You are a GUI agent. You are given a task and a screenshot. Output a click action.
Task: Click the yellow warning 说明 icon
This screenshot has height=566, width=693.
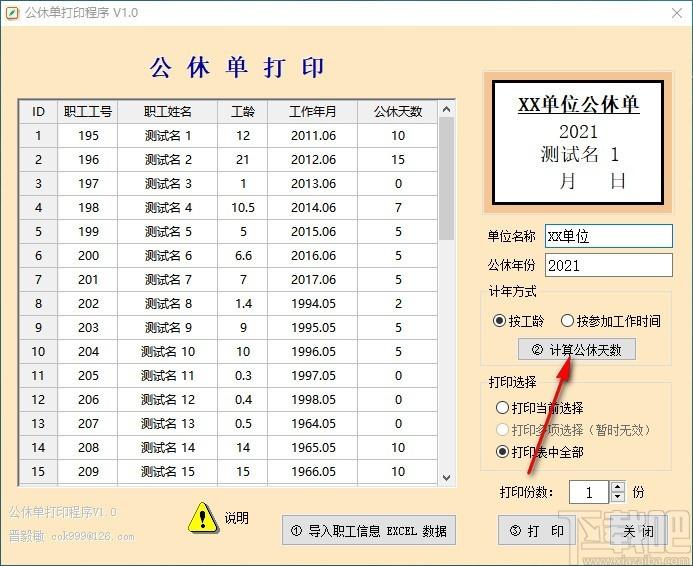[203, 517]
